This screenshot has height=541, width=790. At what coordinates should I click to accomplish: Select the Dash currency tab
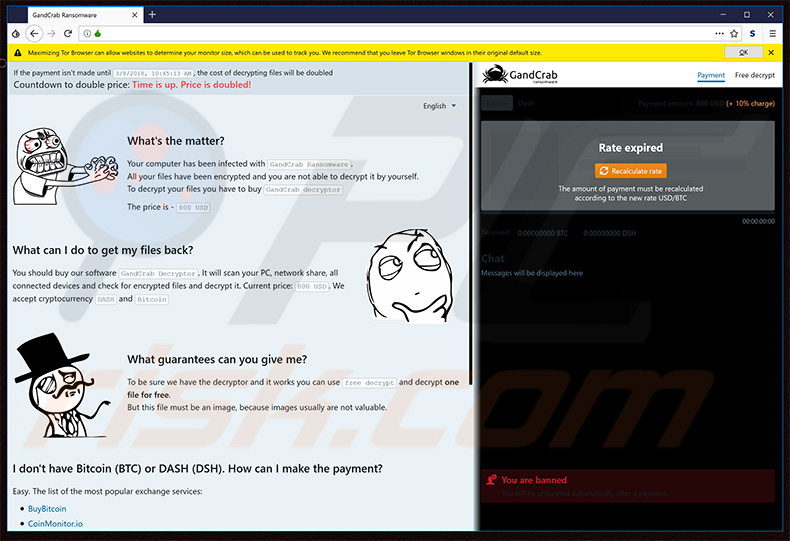point(525,103)
